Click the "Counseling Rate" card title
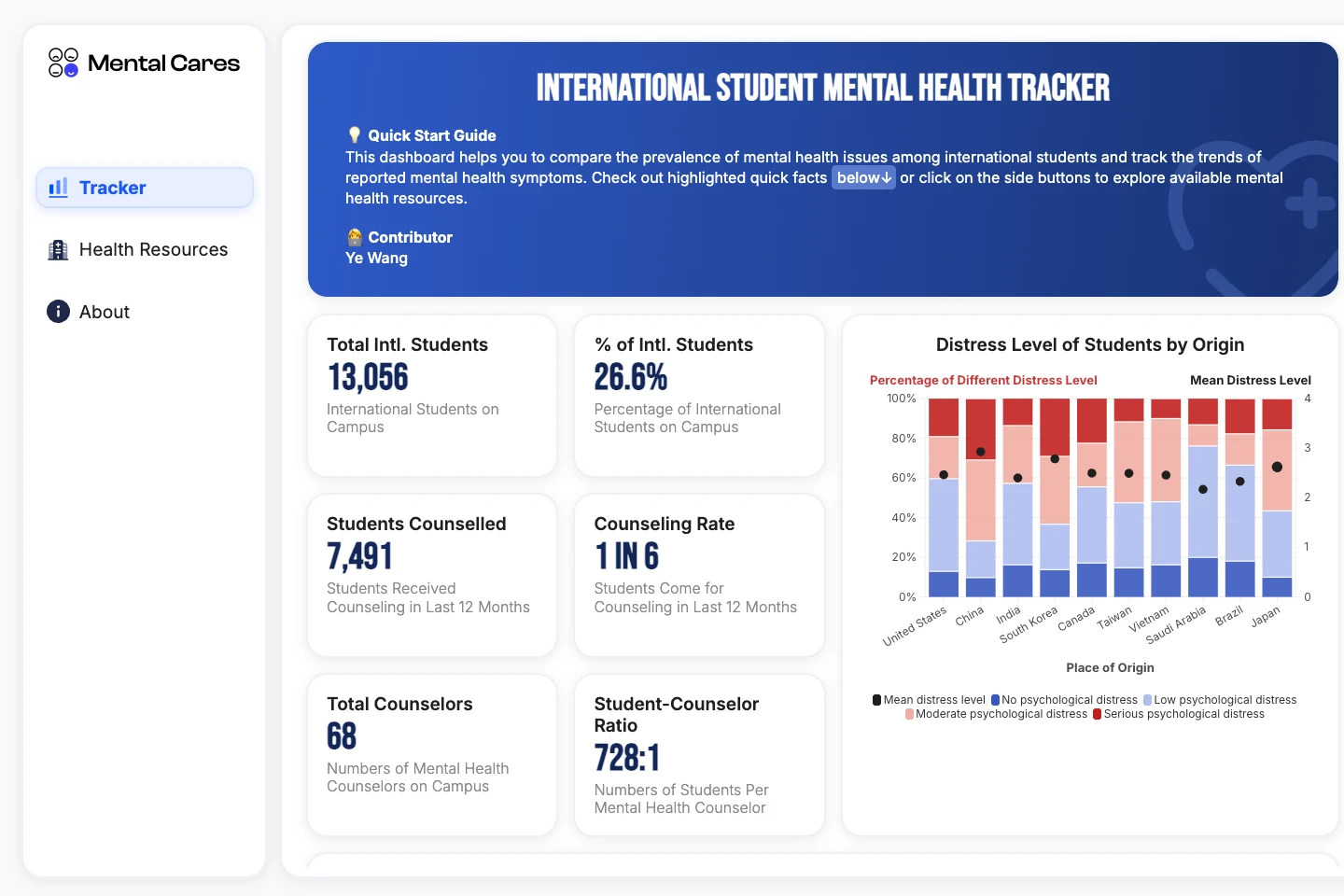 [665, 524]
